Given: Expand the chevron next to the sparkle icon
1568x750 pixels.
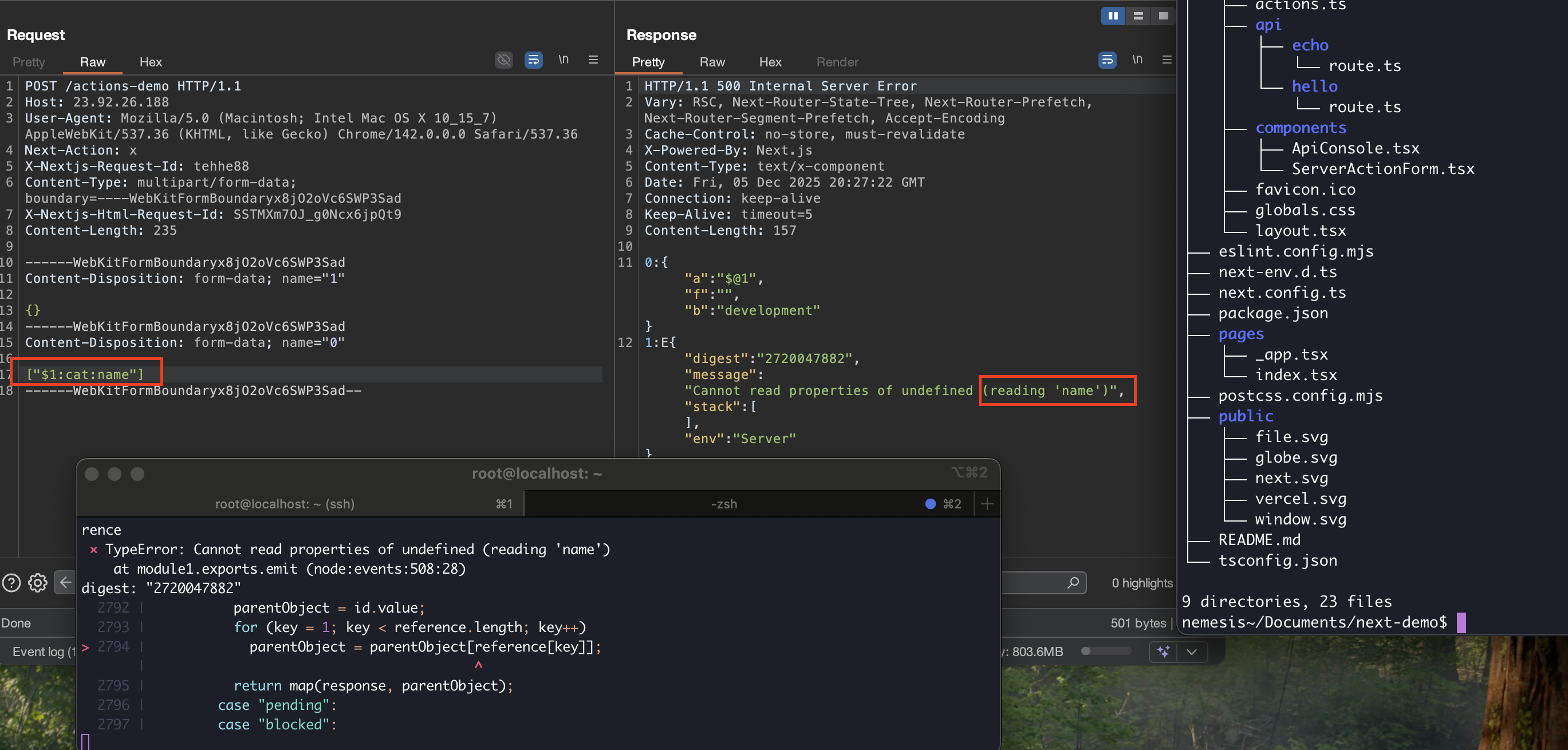Looking at the screenshot, I should [x=1191, y=652].
